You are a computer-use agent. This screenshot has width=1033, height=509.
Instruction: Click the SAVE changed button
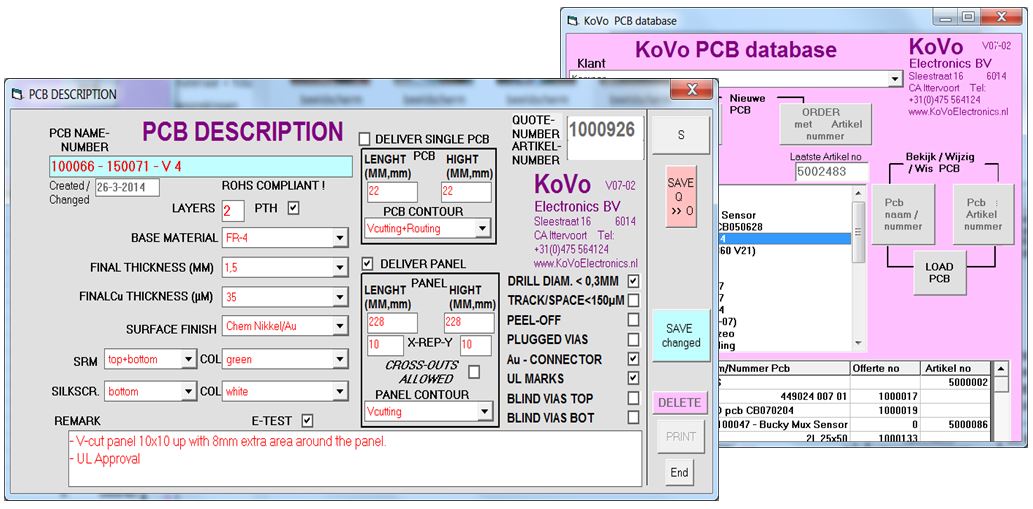681,335
